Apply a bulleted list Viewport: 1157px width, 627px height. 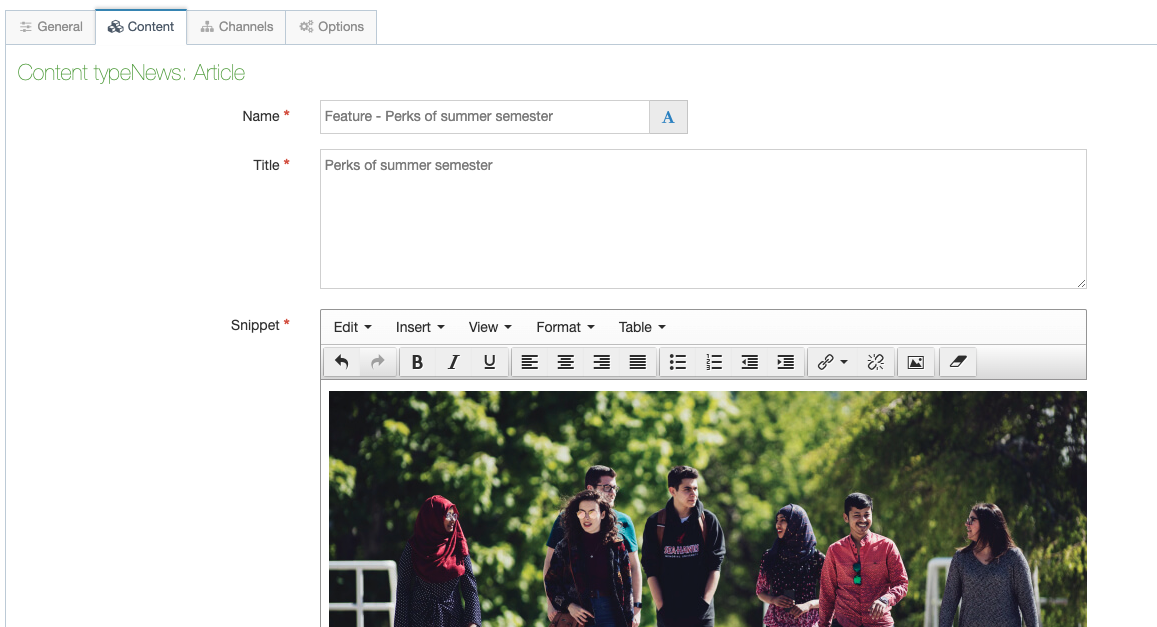click(677, 362)
